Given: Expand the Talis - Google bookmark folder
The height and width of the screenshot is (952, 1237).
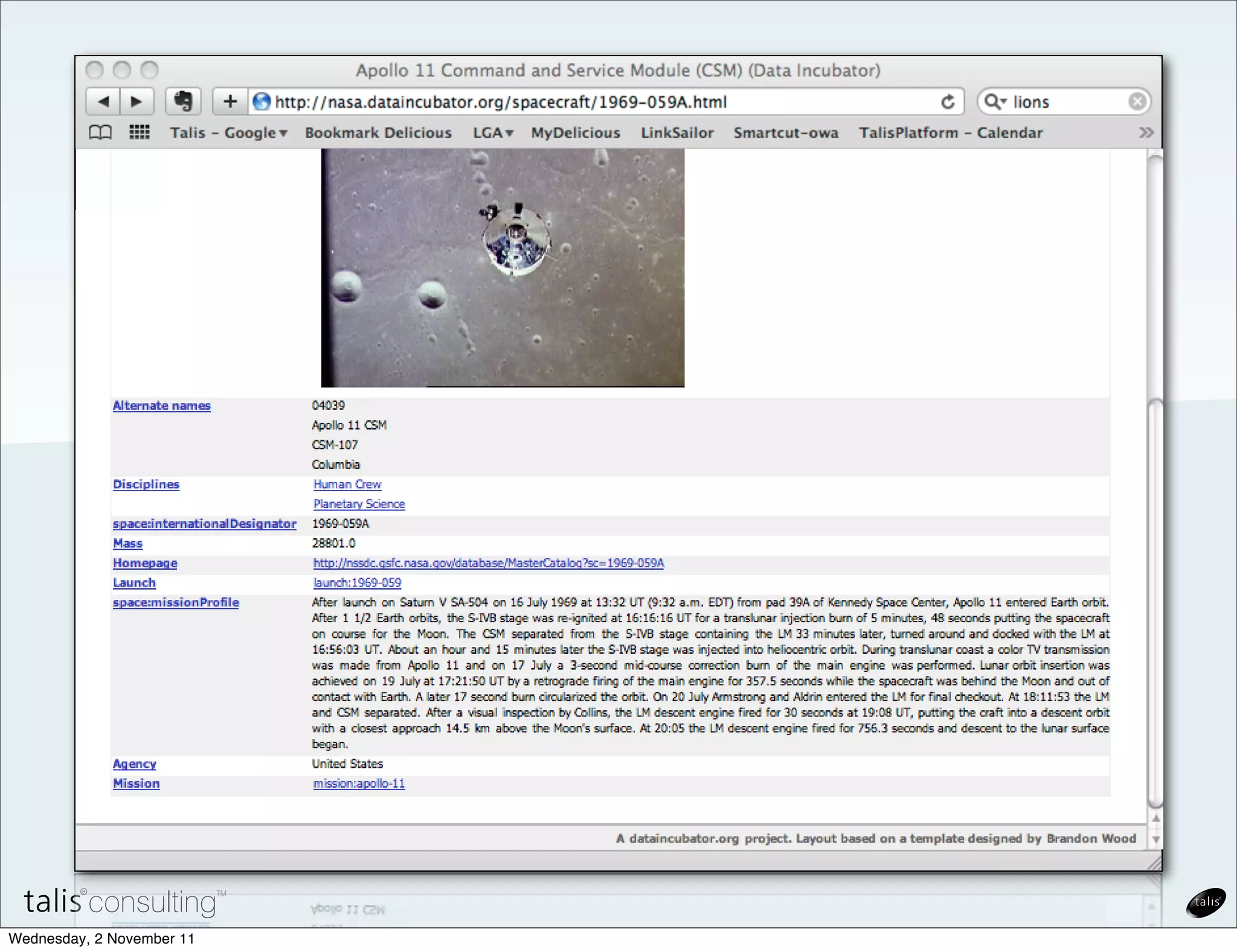Looking at the screenshot, I should point(228,133).
